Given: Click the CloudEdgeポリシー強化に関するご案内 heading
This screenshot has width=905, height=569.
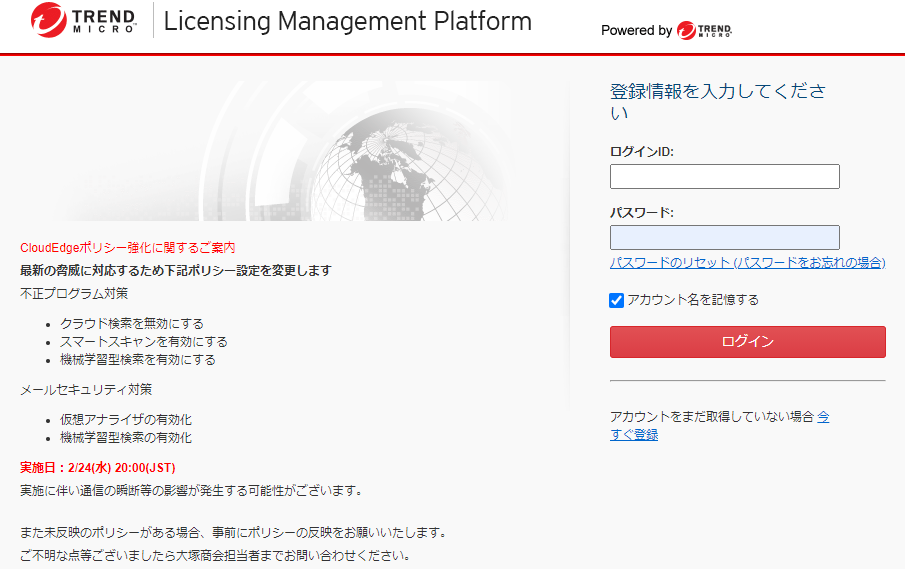Looking at the screenshot, I should pos(128,248).
